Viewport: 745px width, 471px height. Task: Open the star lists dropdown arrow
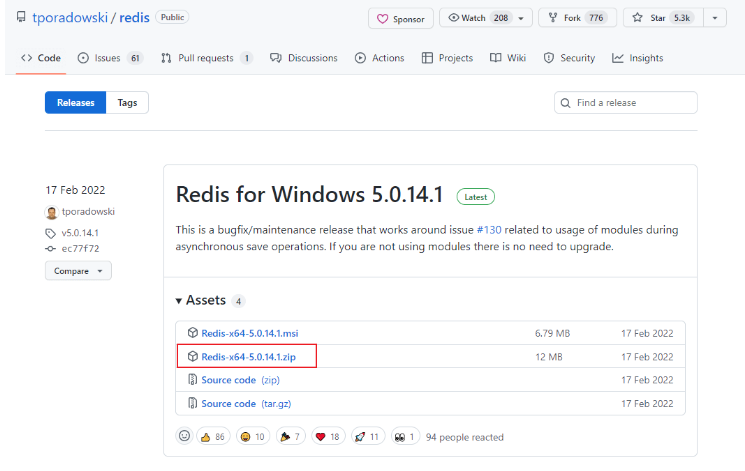point(715,18)
